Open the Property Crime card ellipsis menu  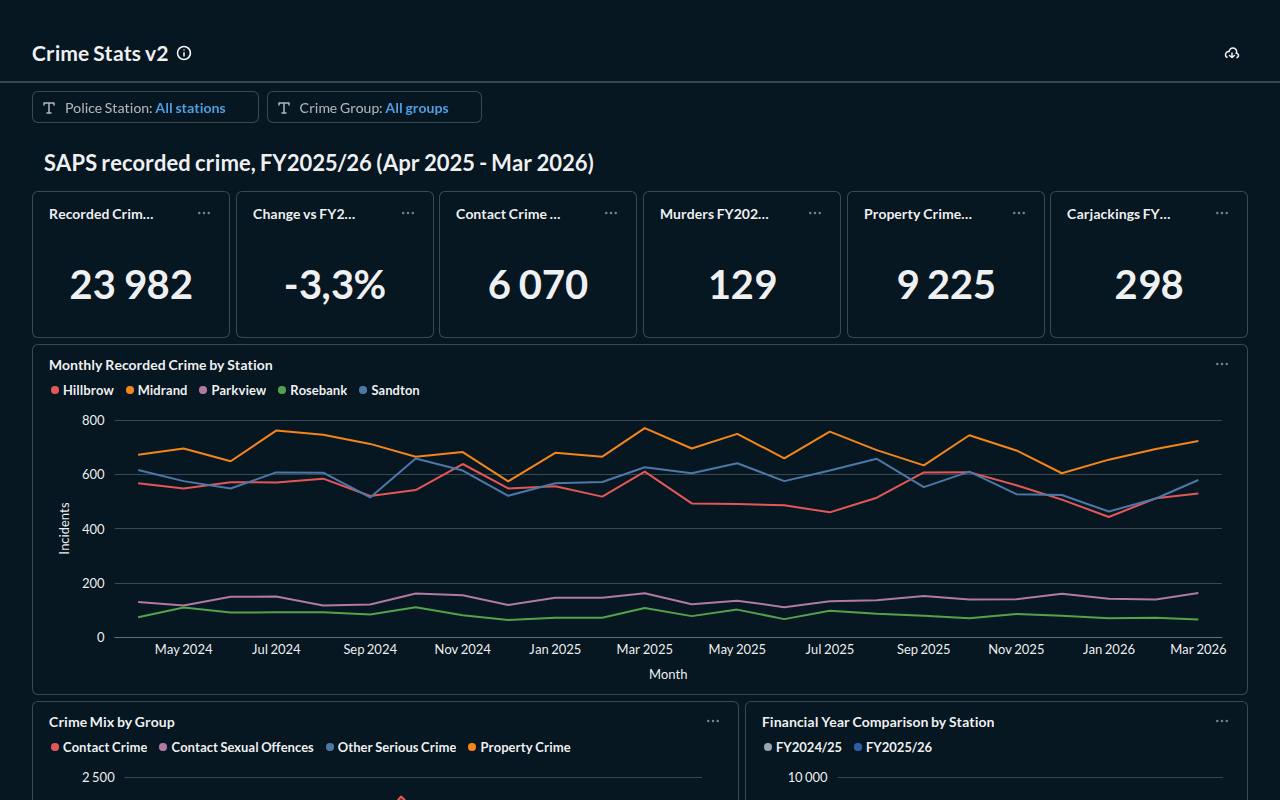[1019, 213]
